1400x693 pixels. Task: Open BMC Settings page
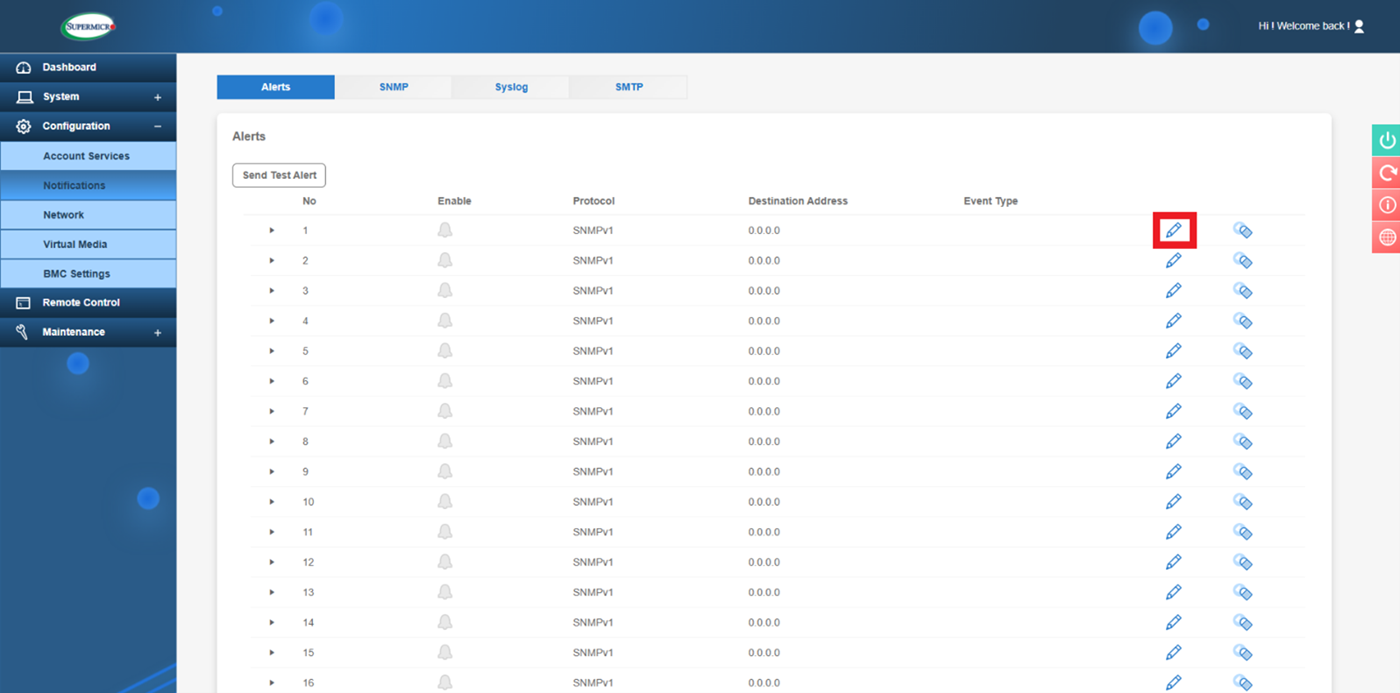click(x=88, y=274)
